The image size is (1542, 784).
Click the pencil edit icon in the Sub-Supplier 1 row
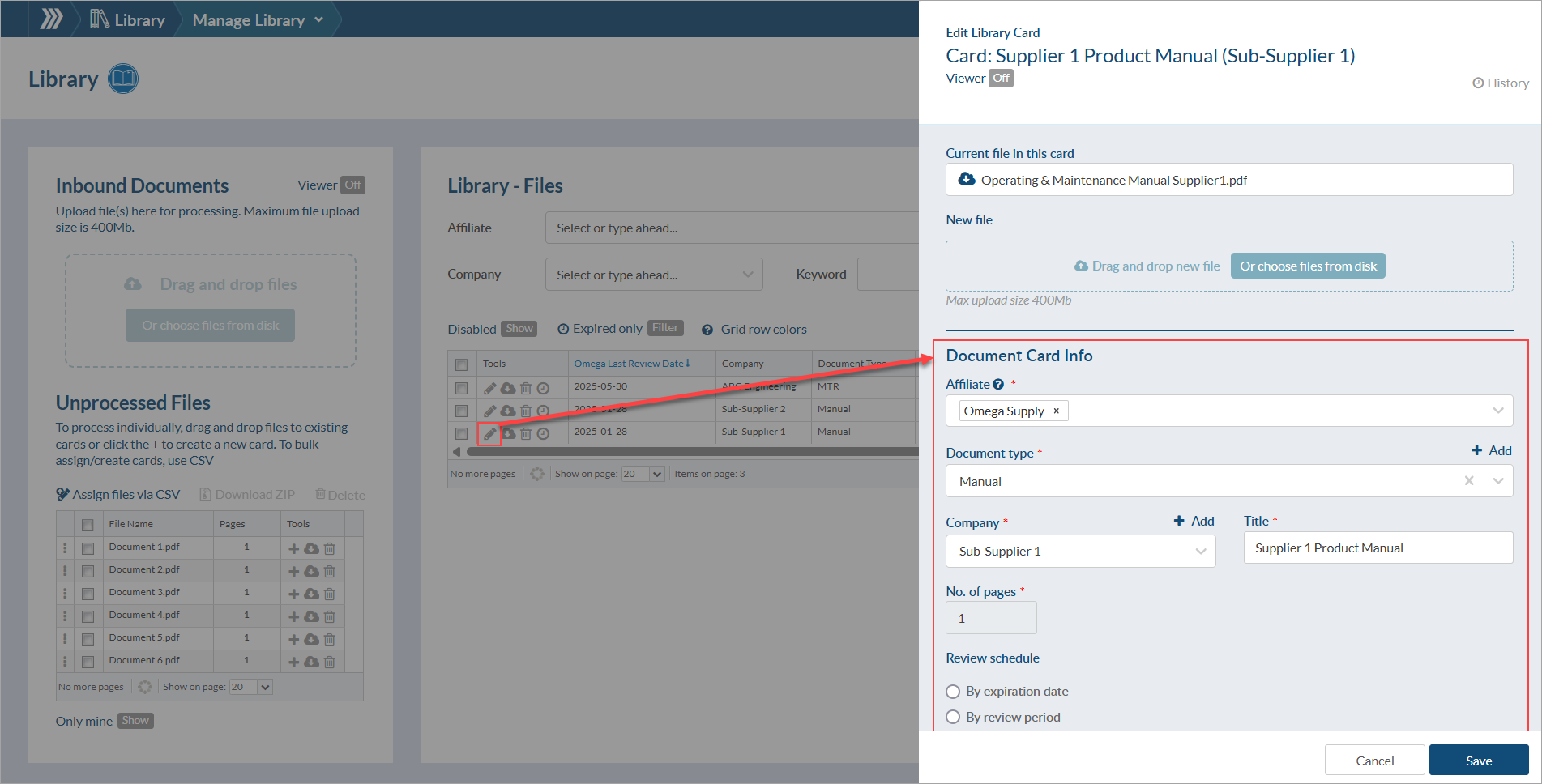coord(489,434)
